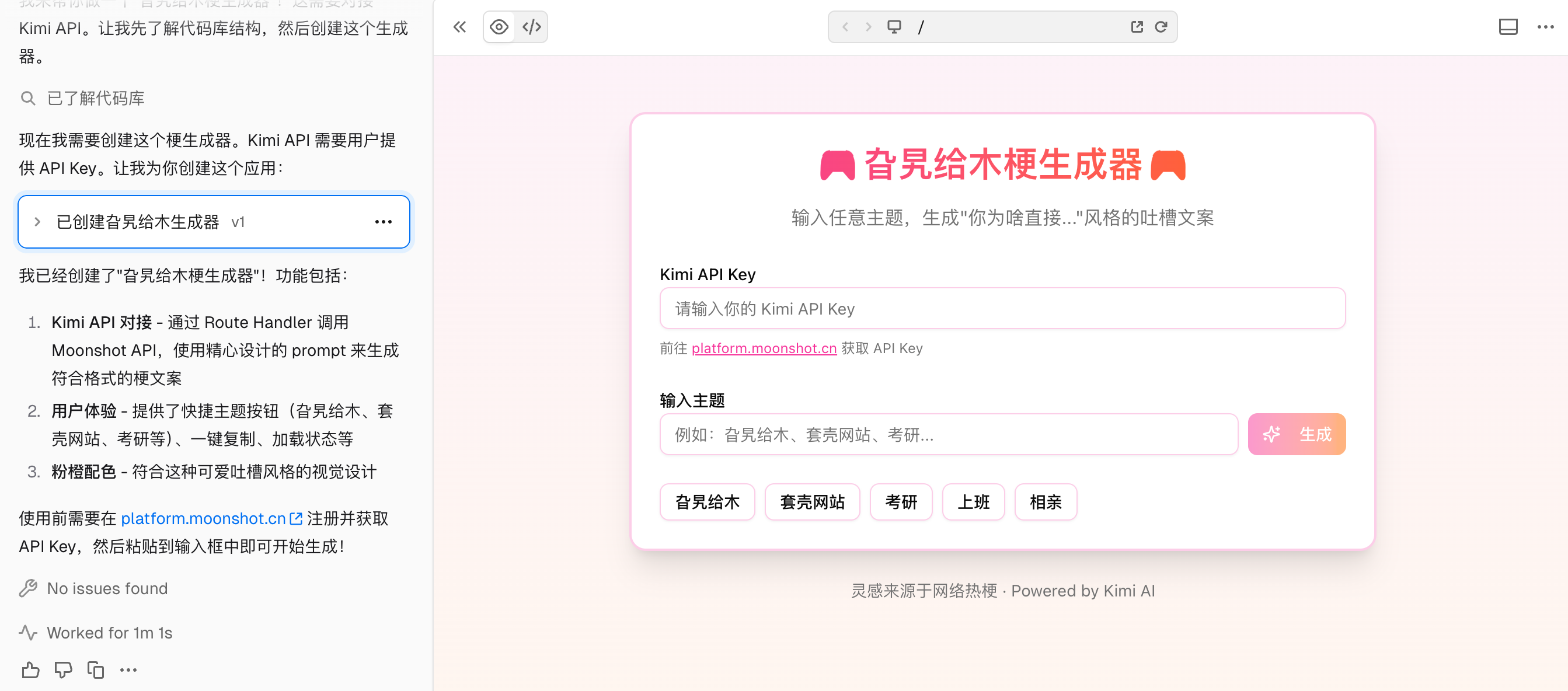The width and height of the screenshot is (1568, 691).
Task: Open the forward navigation arrow in preview
Action: click(x=867, y=27)
